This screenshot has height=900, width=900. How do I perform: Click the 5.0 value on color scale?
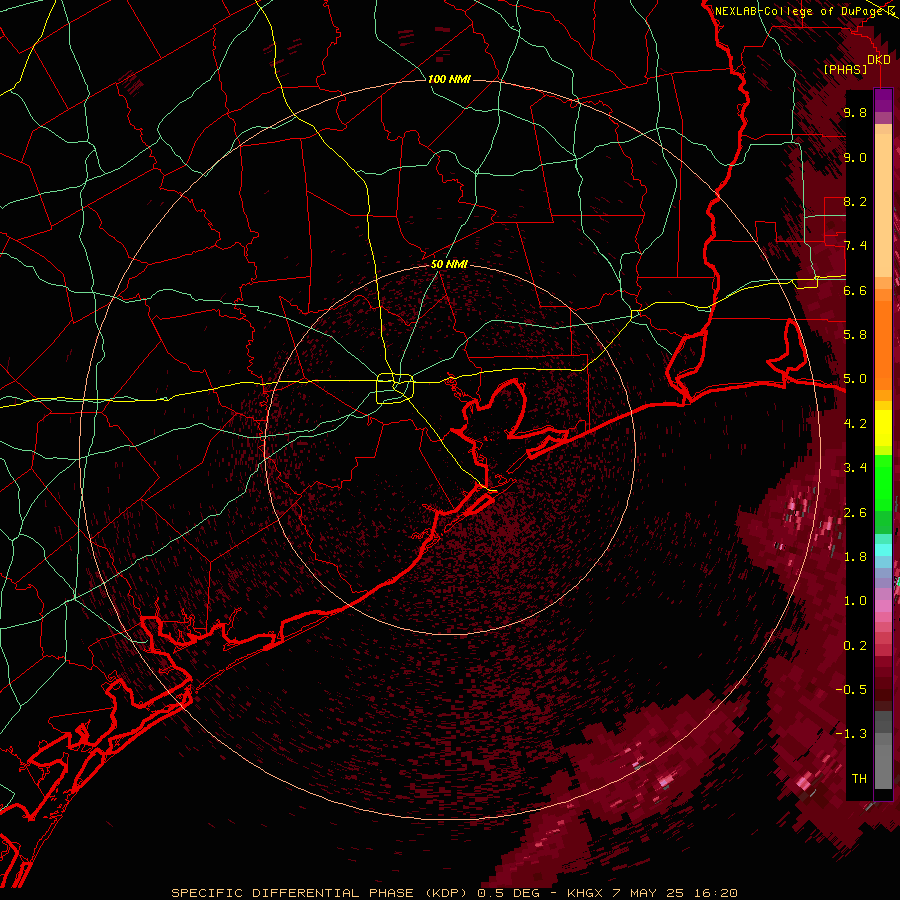[855, 379]
